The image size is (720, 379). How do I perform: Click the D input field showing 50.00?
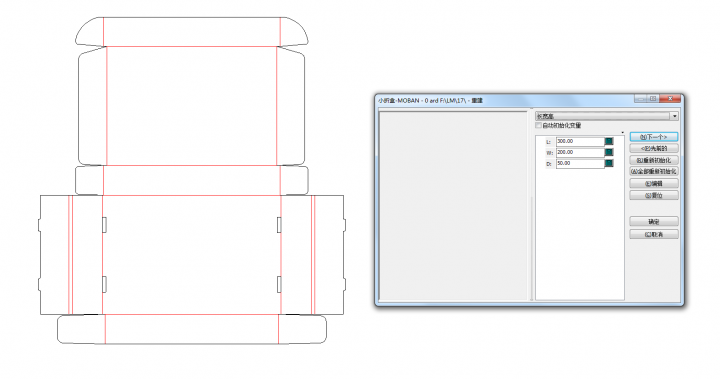pos(580,163)
